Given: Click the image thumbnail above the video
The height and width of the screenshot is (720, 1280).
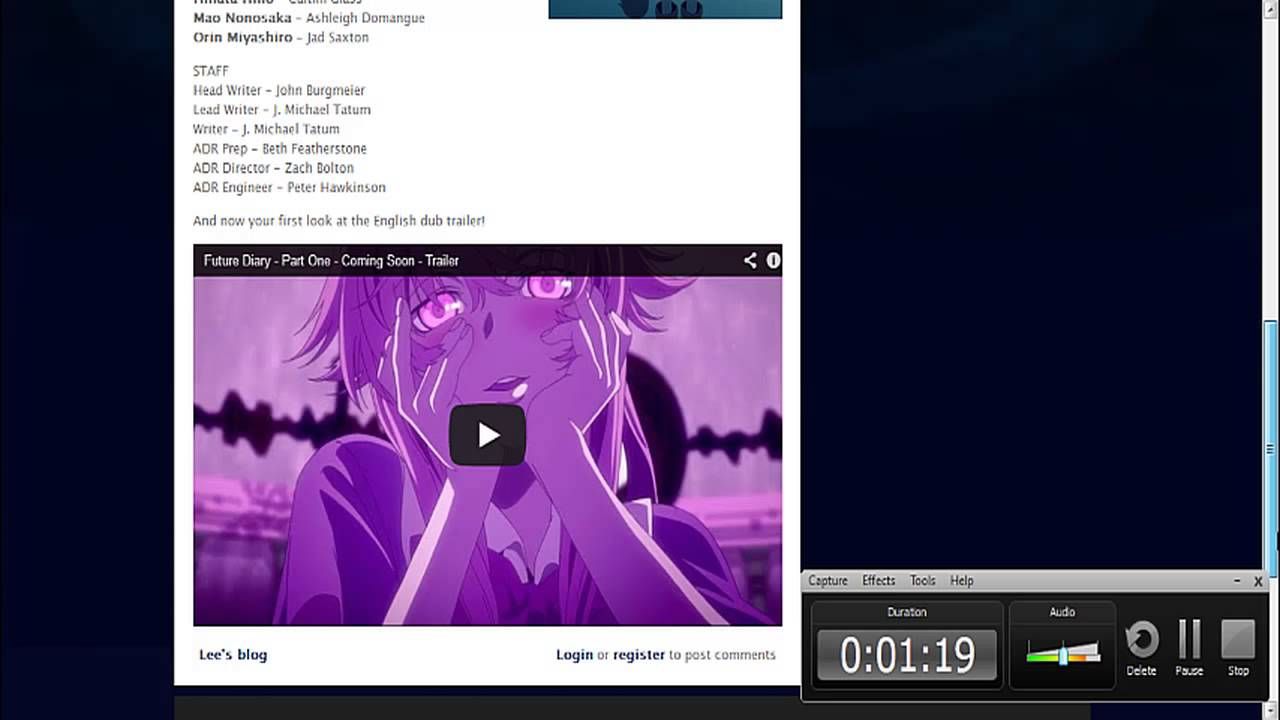Looking at the screenshot, I should (x=665, y=9).
